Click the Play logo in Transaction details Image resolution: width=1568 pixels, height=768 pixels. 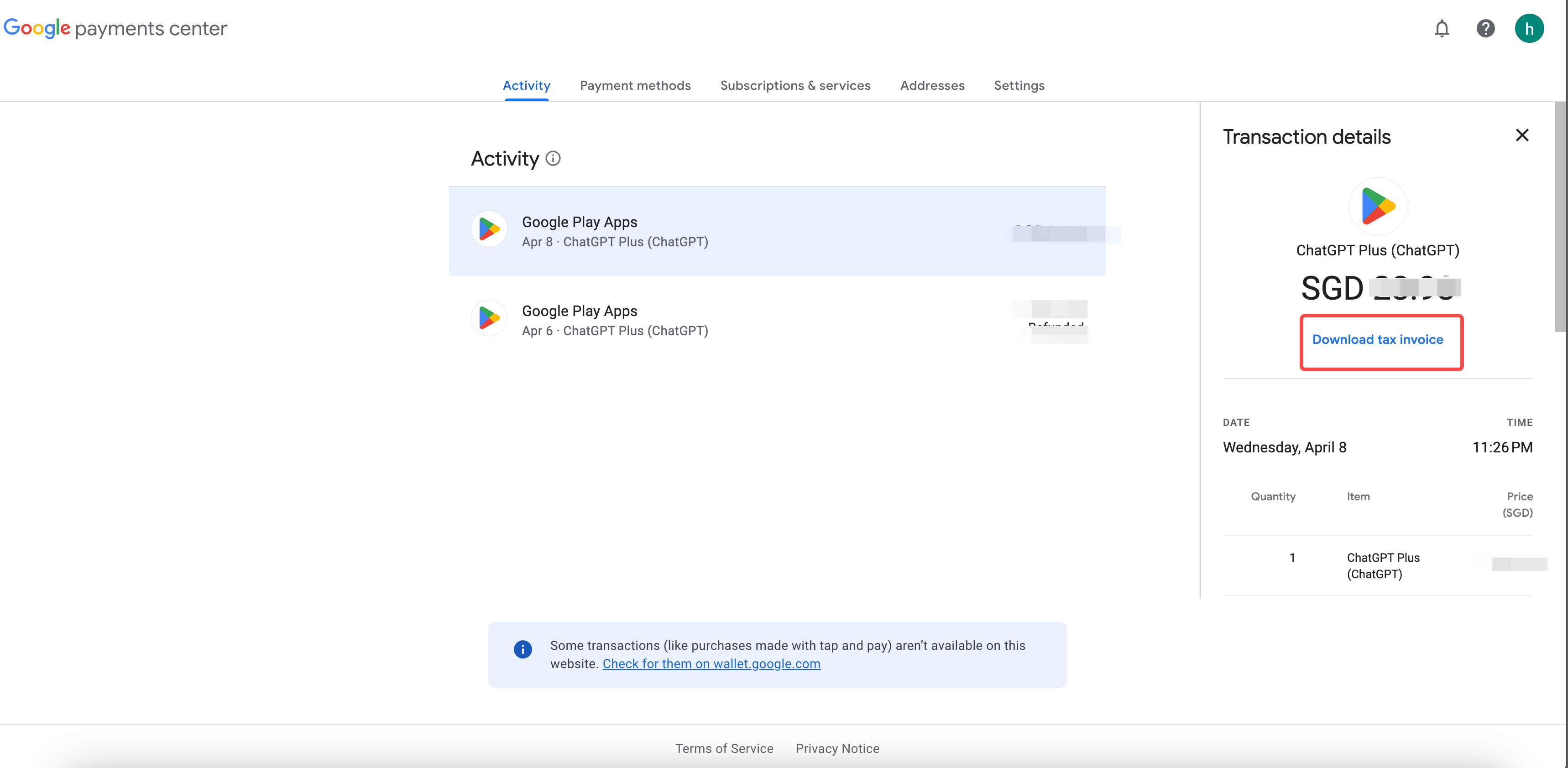(1378, 206)
